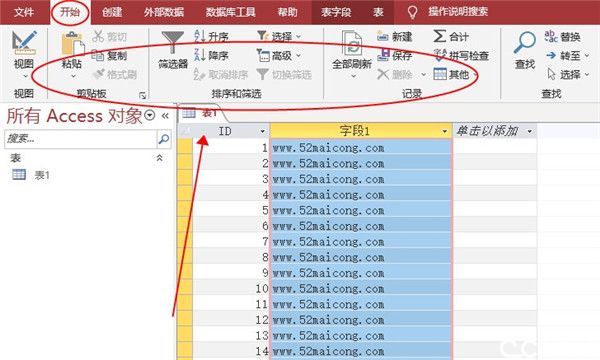The image size is (600, 360).
Task: Open View (视图) dropdown arrow
Action: 24,76
